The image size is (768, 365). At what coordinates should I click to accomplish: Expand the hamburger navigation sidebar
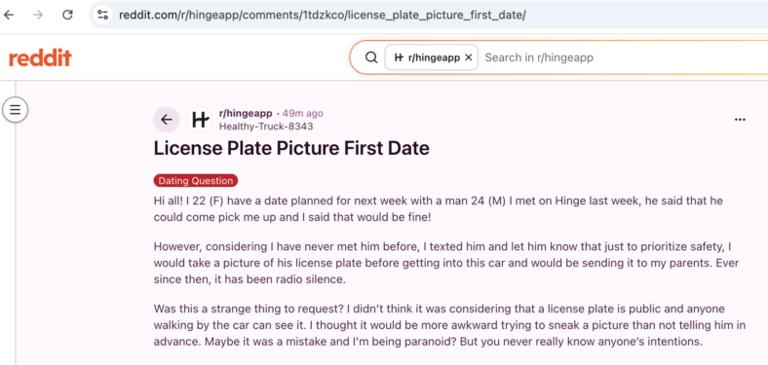15,109
